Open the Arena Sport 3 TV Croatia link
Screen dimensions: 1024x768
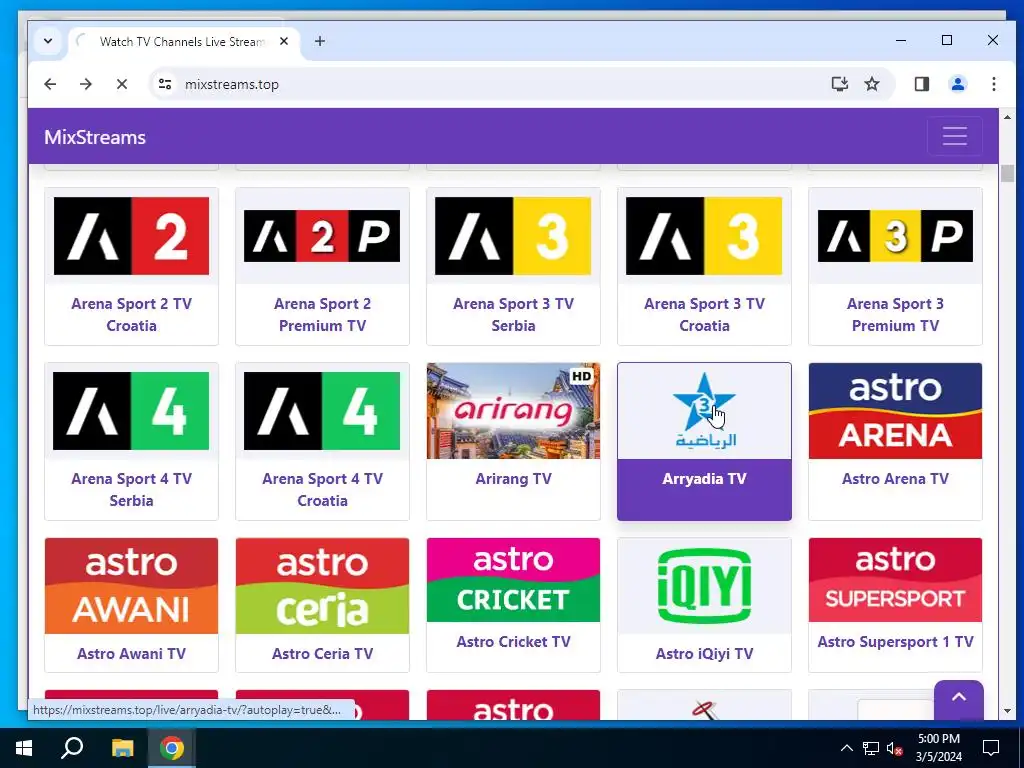pyautogui.click(x=704, y=315)
